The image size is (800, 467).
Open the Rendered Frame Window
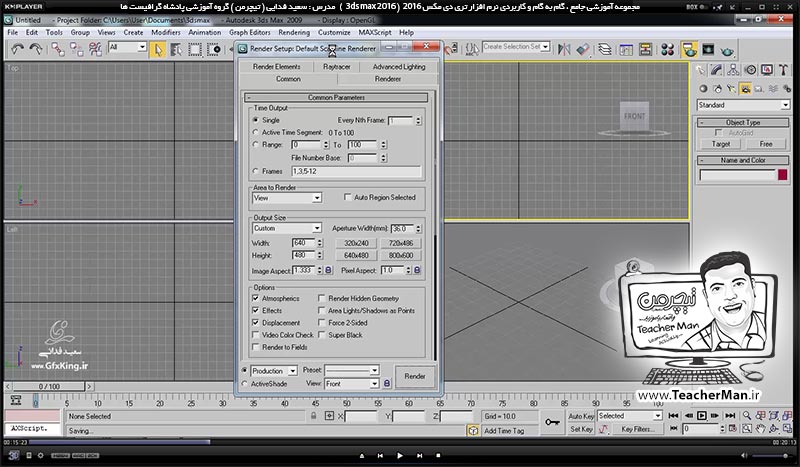tap(708, 50)
